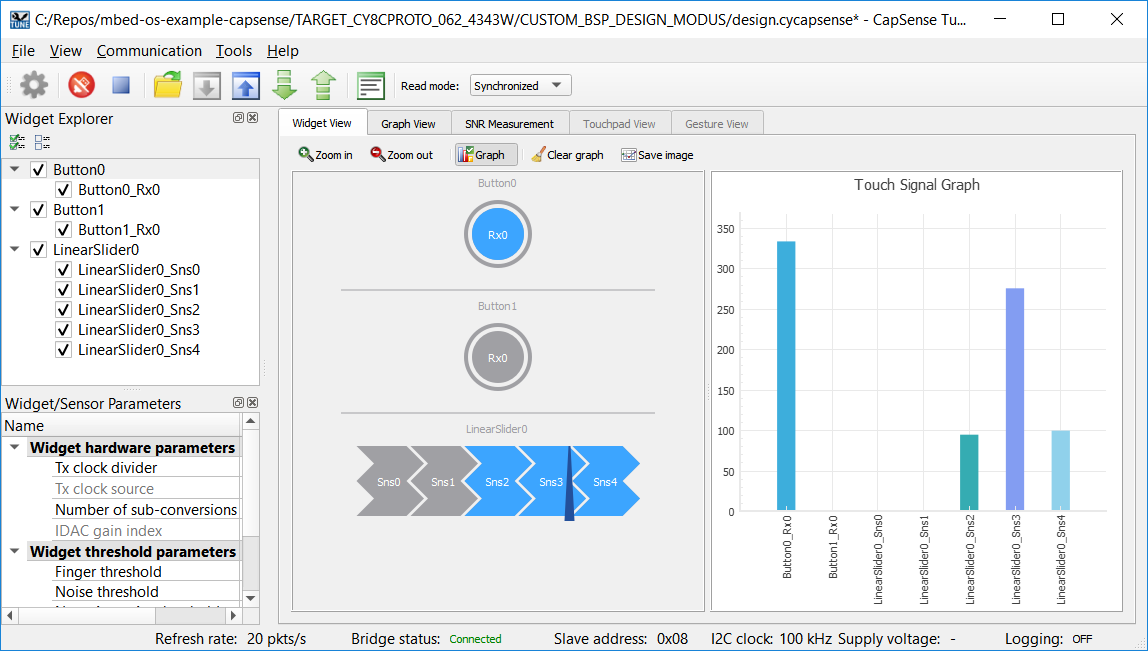Select Tx clock divider parameter

tap(106, 468)
